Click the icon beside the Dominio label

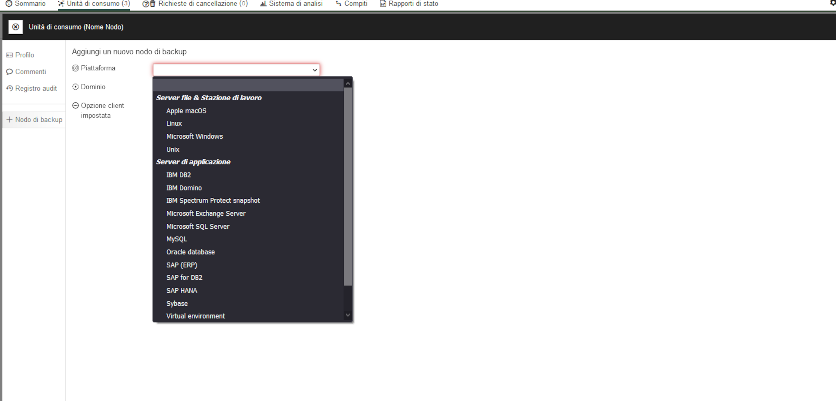pos(75,86)
